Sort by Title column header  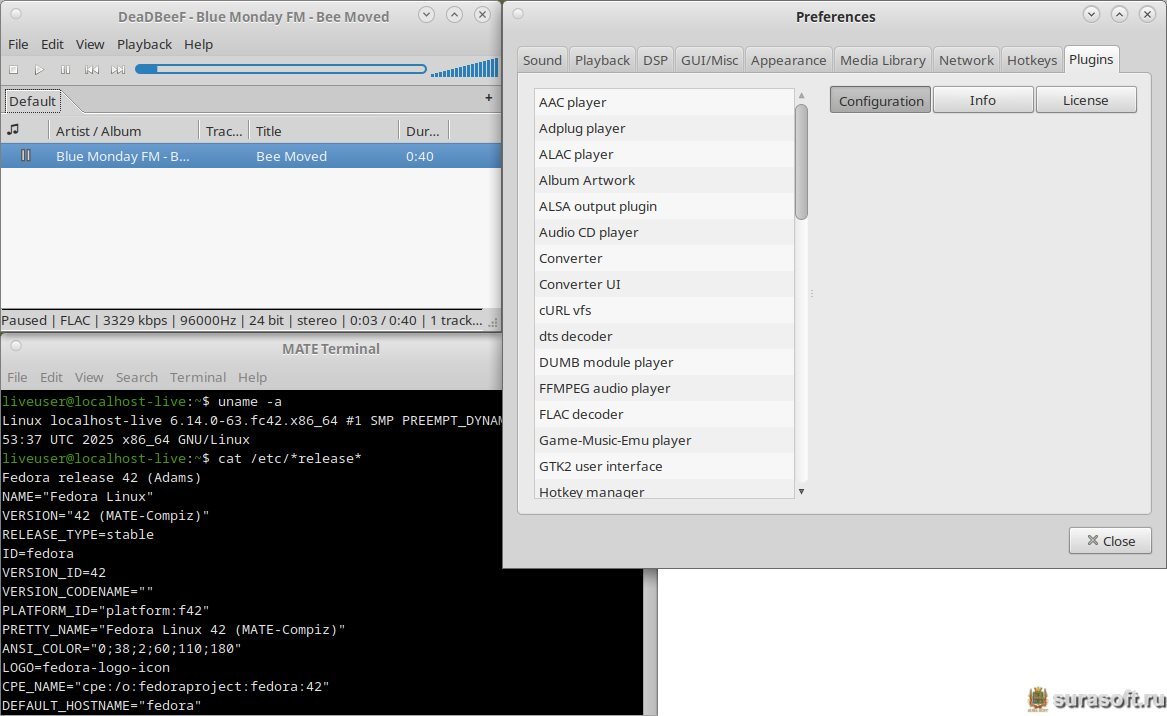pyautogui.click(x=324, y=131)
